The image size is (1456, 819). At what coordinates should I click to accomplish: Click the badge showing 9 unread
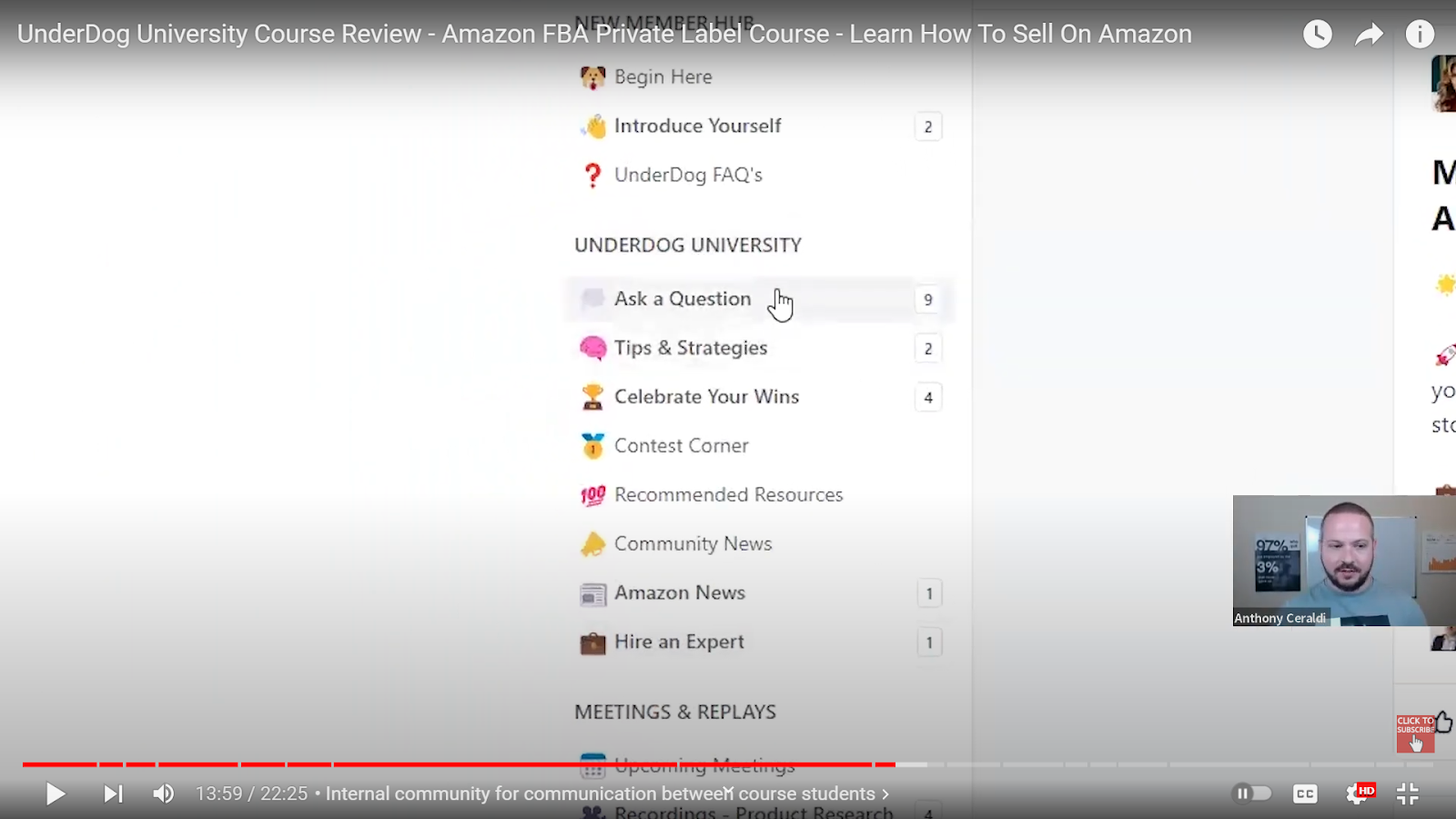point(928,299)
